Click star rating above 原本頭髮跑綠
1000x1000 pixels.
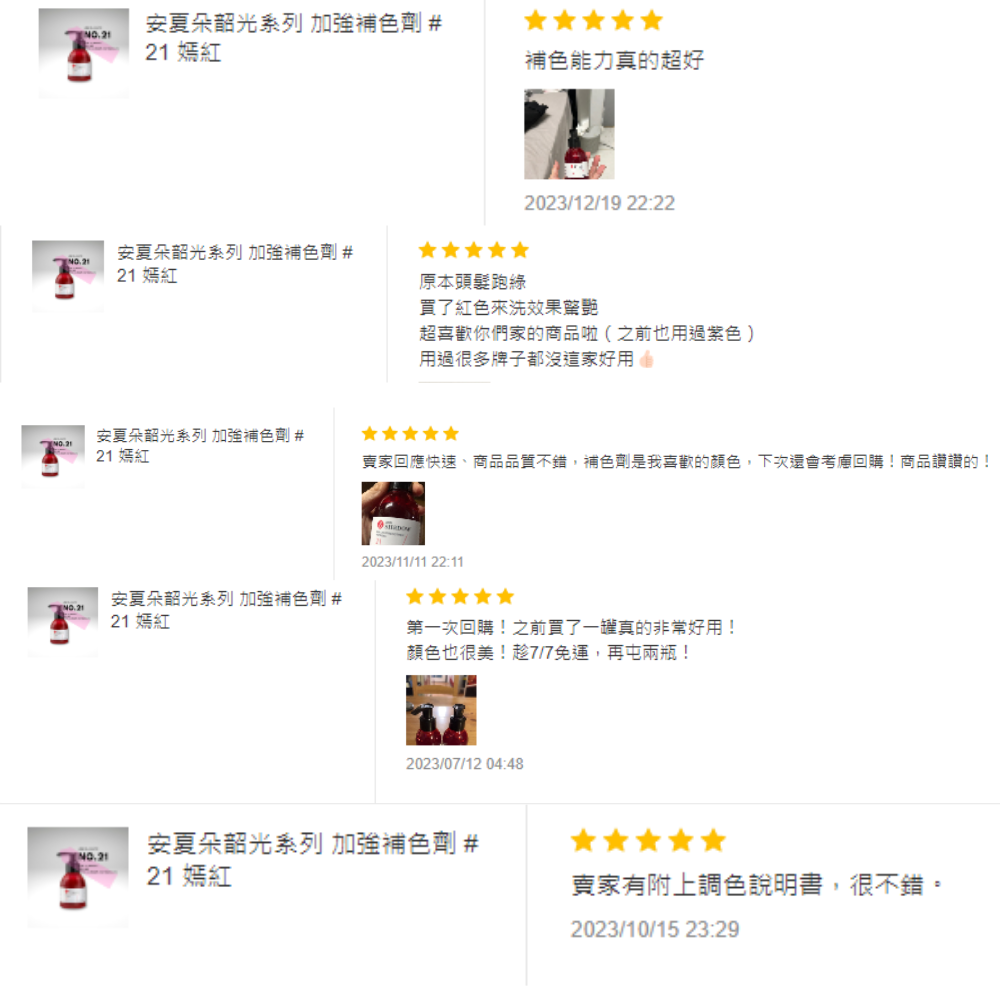pyautogui.click(x=473, y=250)
